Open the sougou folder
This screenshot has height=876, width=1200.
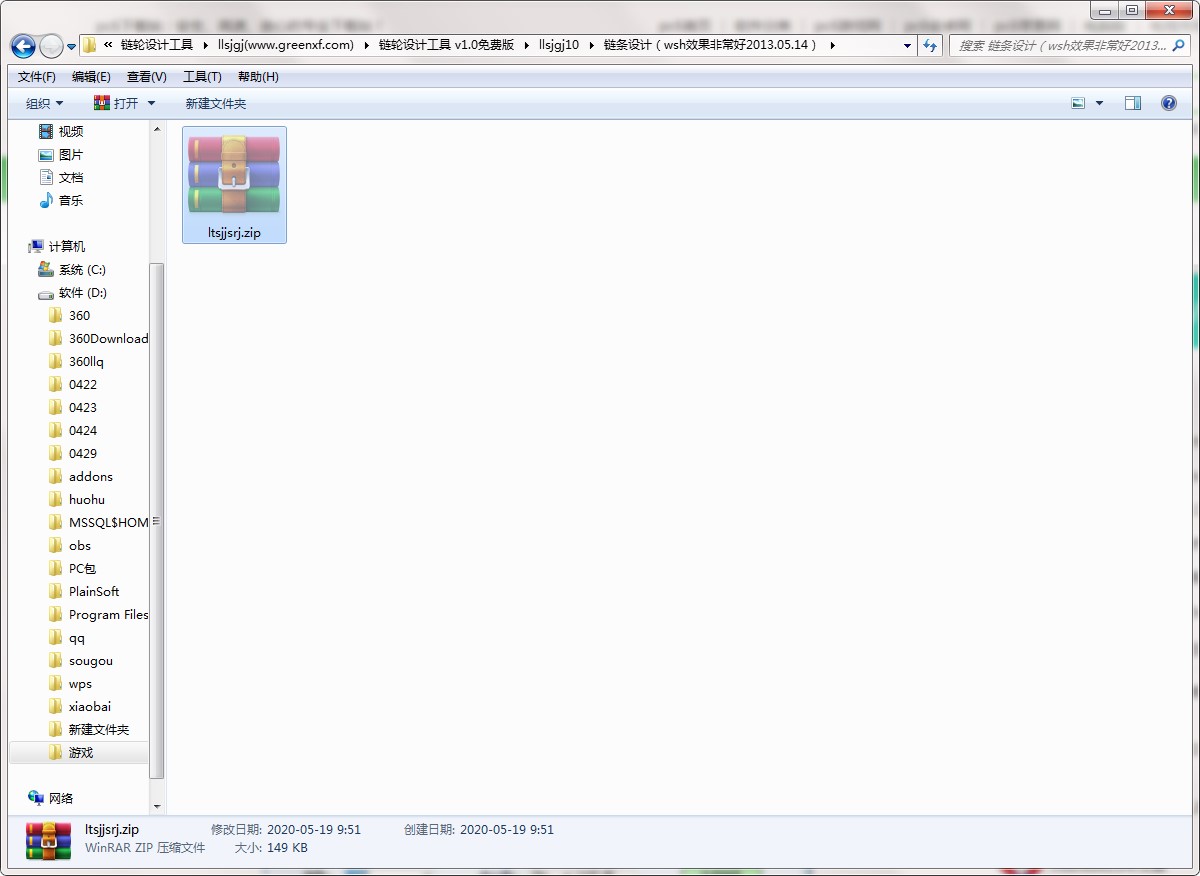[81, 660]
